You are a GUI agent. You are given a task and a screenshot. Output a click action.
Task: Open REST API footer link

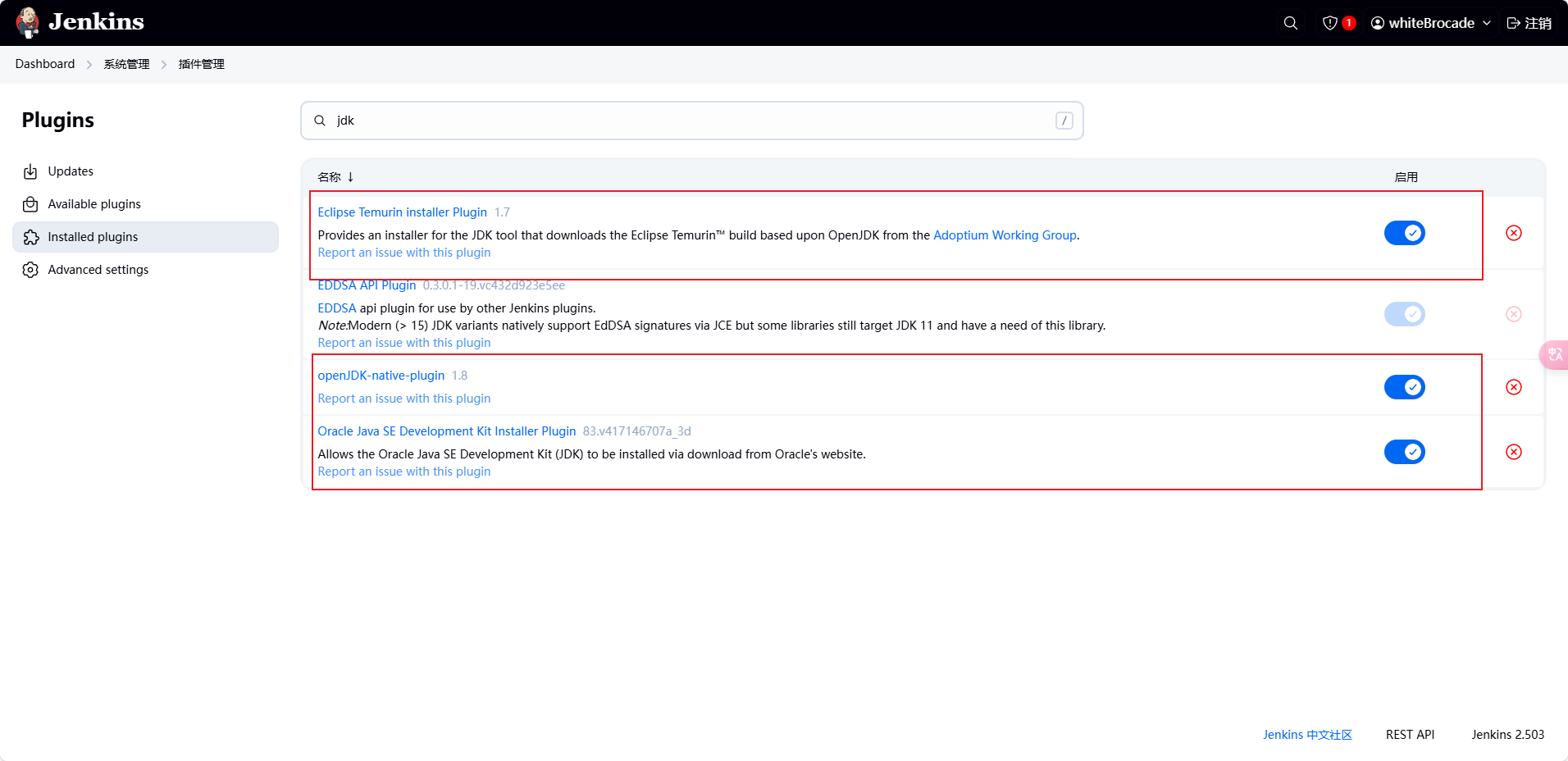[x=1411, y=735]
